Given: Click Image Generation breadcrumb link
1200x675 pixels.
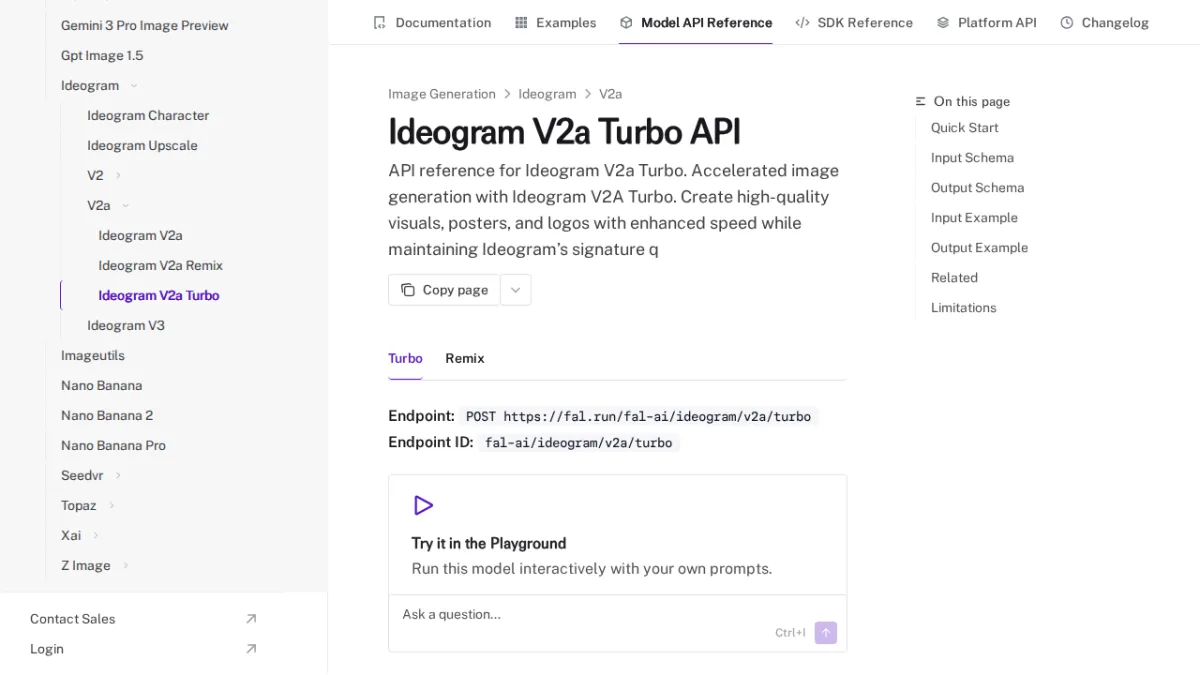Looking at the screenshot, I should pyautogui.click(x=442, y=94).
